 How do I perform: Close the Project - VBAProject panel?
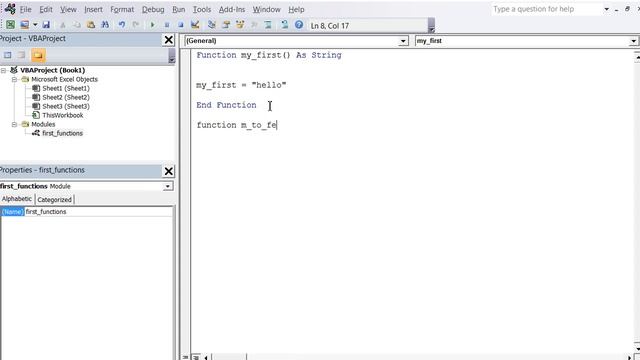169,40
